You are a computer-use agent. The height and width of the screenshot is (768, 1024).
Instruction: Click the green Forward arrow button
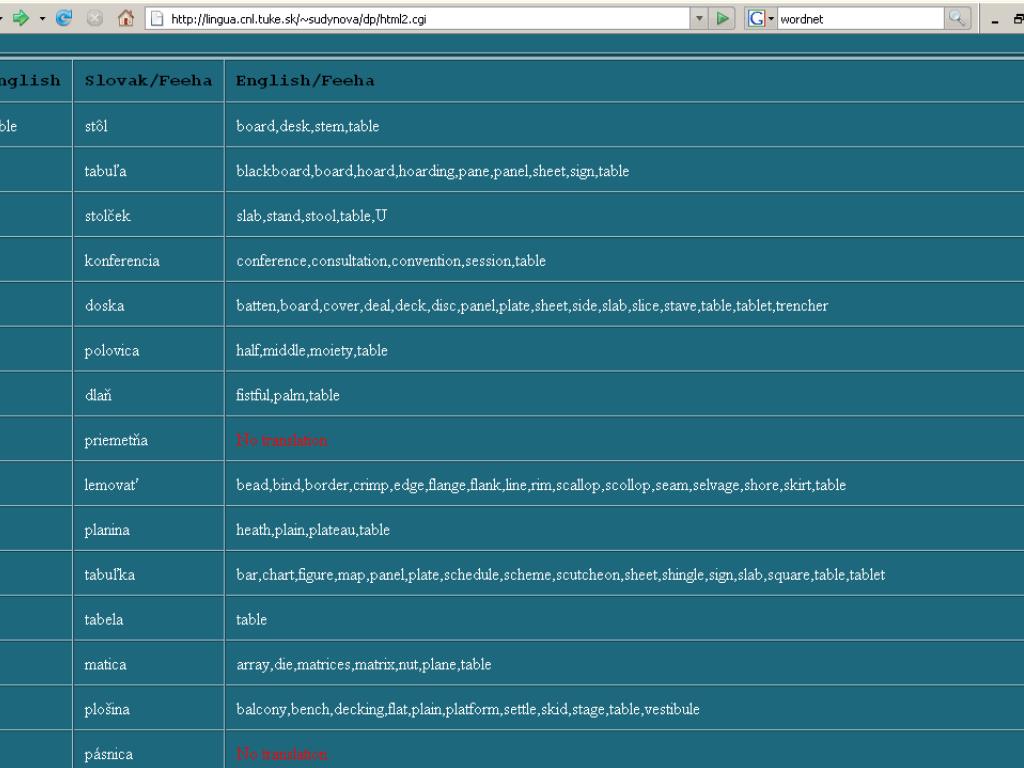tap(20, 18)
